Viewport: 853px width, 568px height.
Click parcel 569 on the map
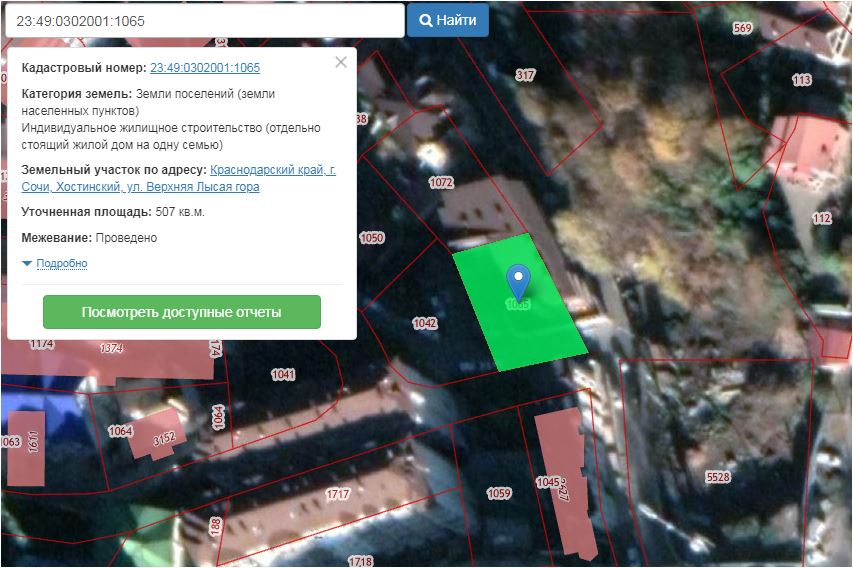click(742, 28)
